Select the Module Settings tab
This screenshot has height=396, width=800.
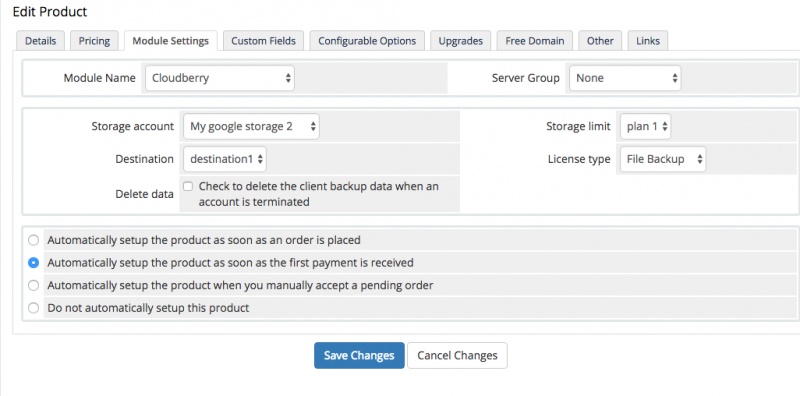tap(170, 41)
